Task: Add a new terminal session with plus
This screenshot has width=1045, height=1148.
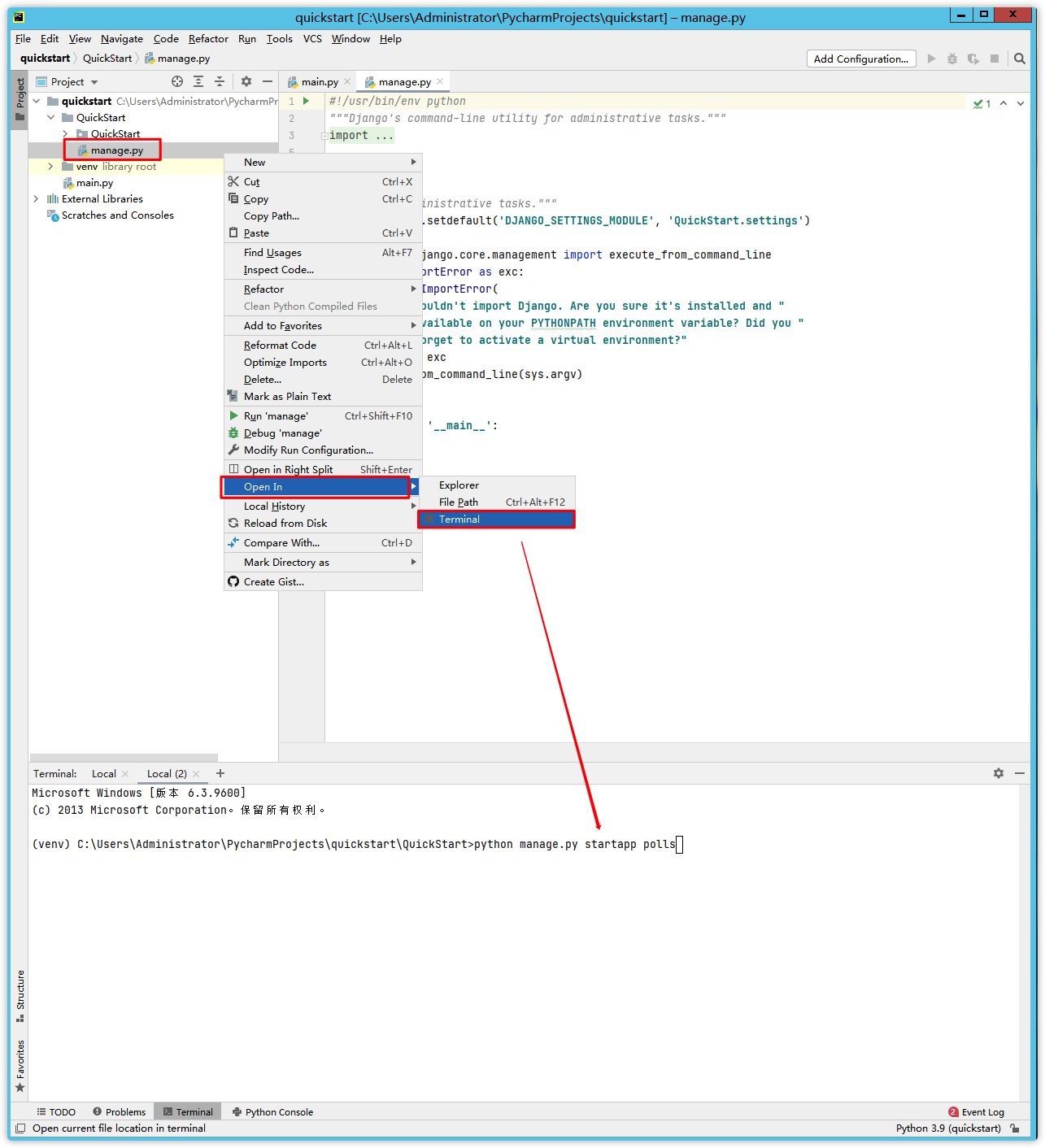Action: [220, 773]
